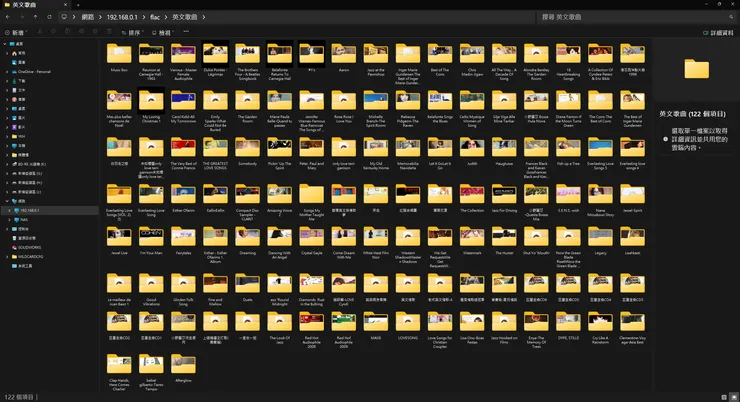
Task: Switch to large thumbnails view in status bar
Action: (x=733, y=397)
